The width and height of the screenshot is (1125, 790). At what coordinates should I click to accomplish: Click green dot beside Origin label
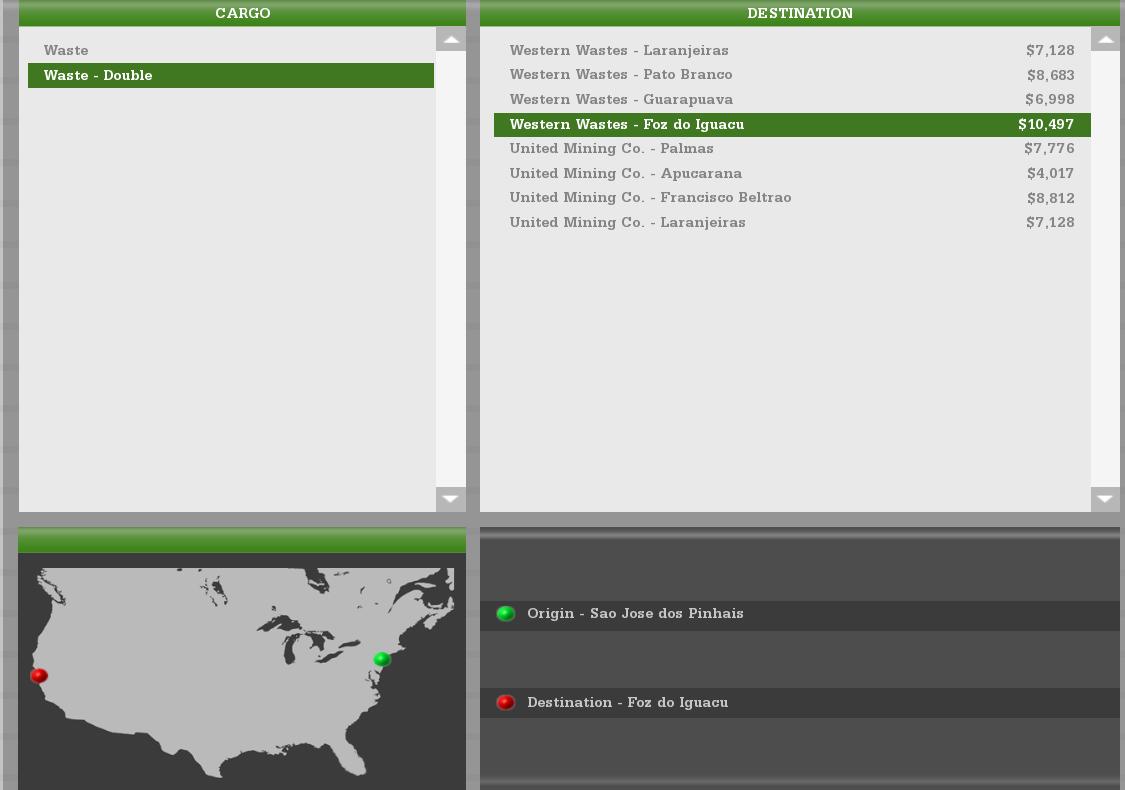pos(506,614)
